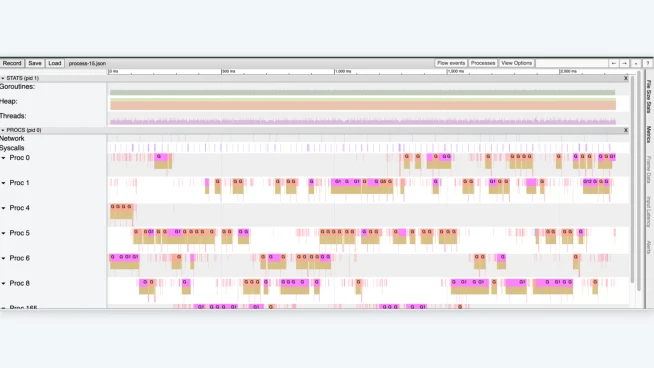The width and height of the screenshot is (654, 368).
Task: Click the Goroutines counter graph bar
Action: tap(362, 93)
